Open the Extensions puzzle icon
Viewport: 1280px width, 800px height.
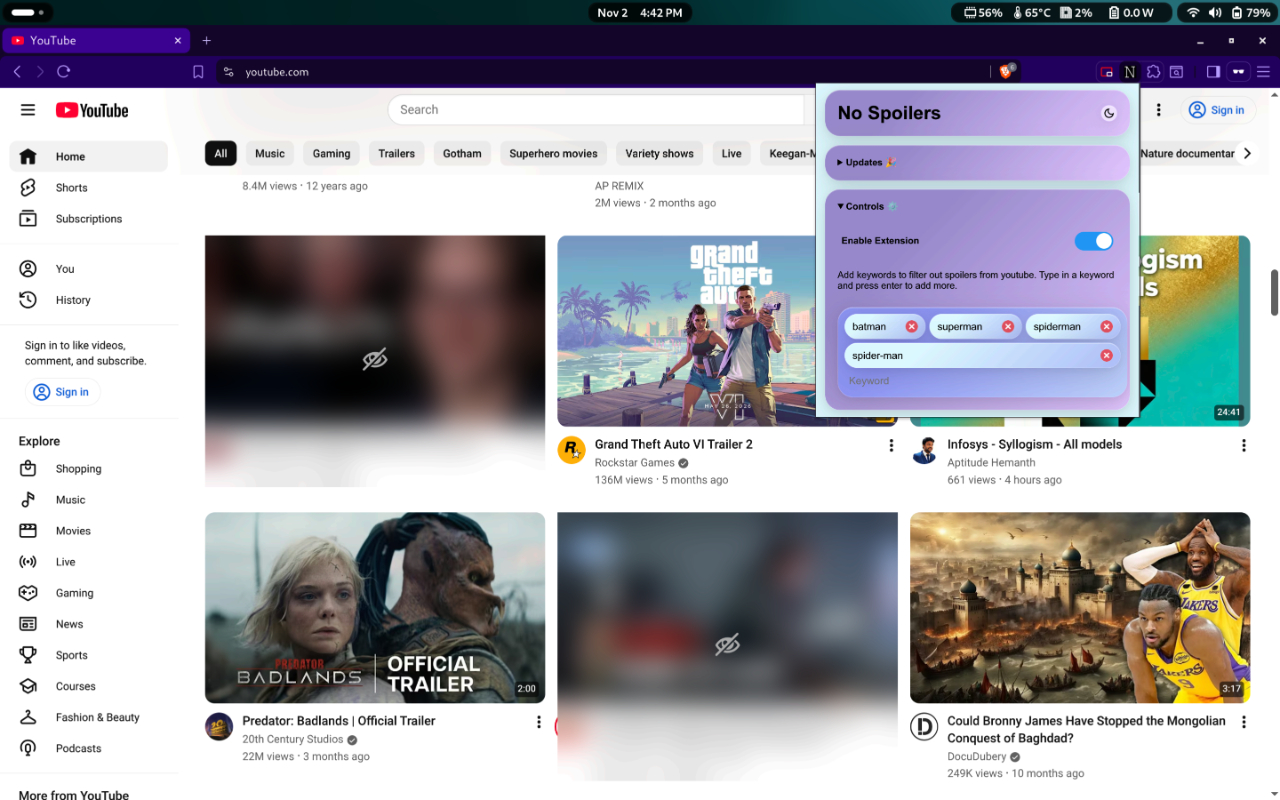coord(1153,72)
